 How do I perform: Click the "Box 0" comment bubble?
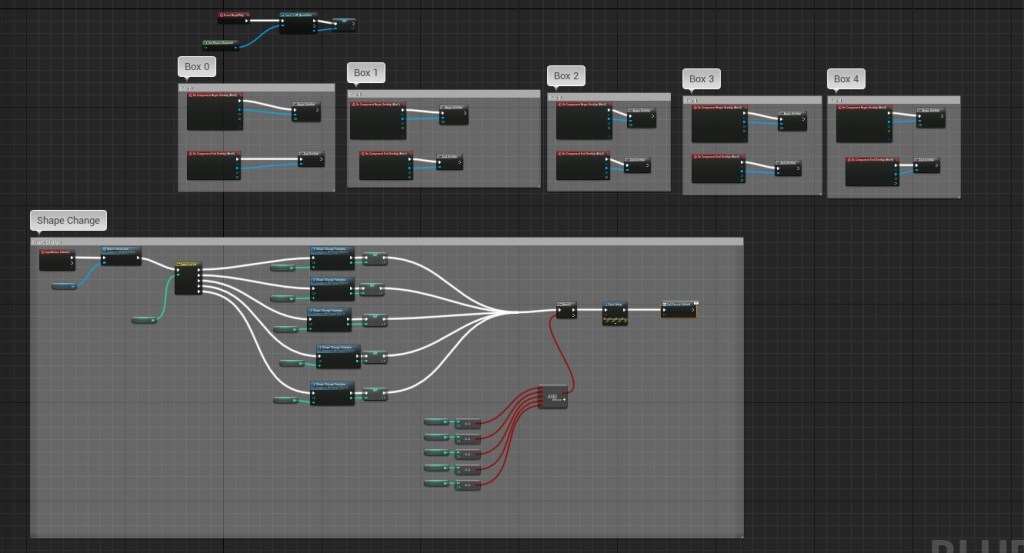pyautogui.click(x=198, y=67)
